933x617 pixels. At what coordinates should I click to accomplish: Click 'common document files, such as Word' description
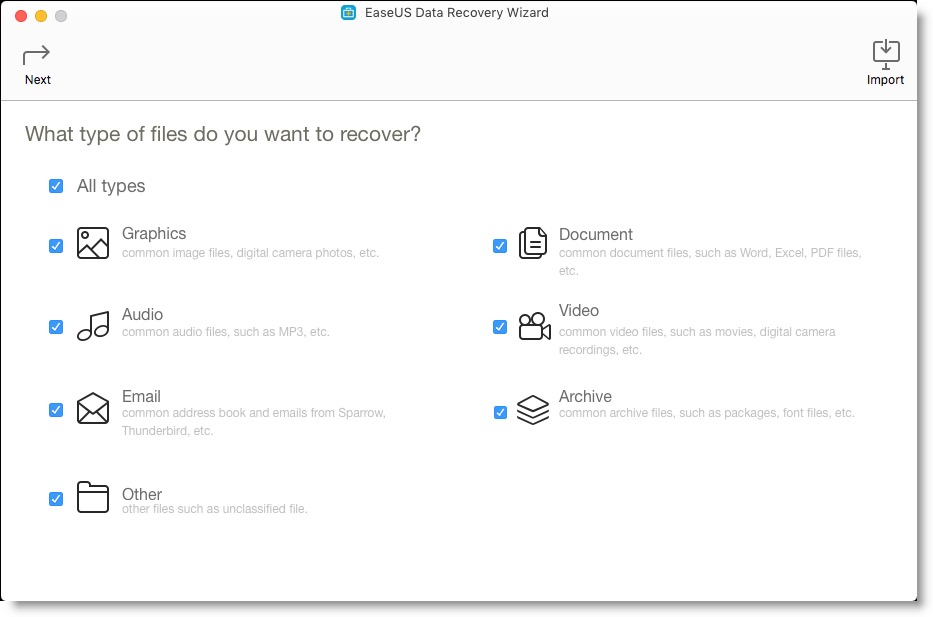tap(710, 262)
